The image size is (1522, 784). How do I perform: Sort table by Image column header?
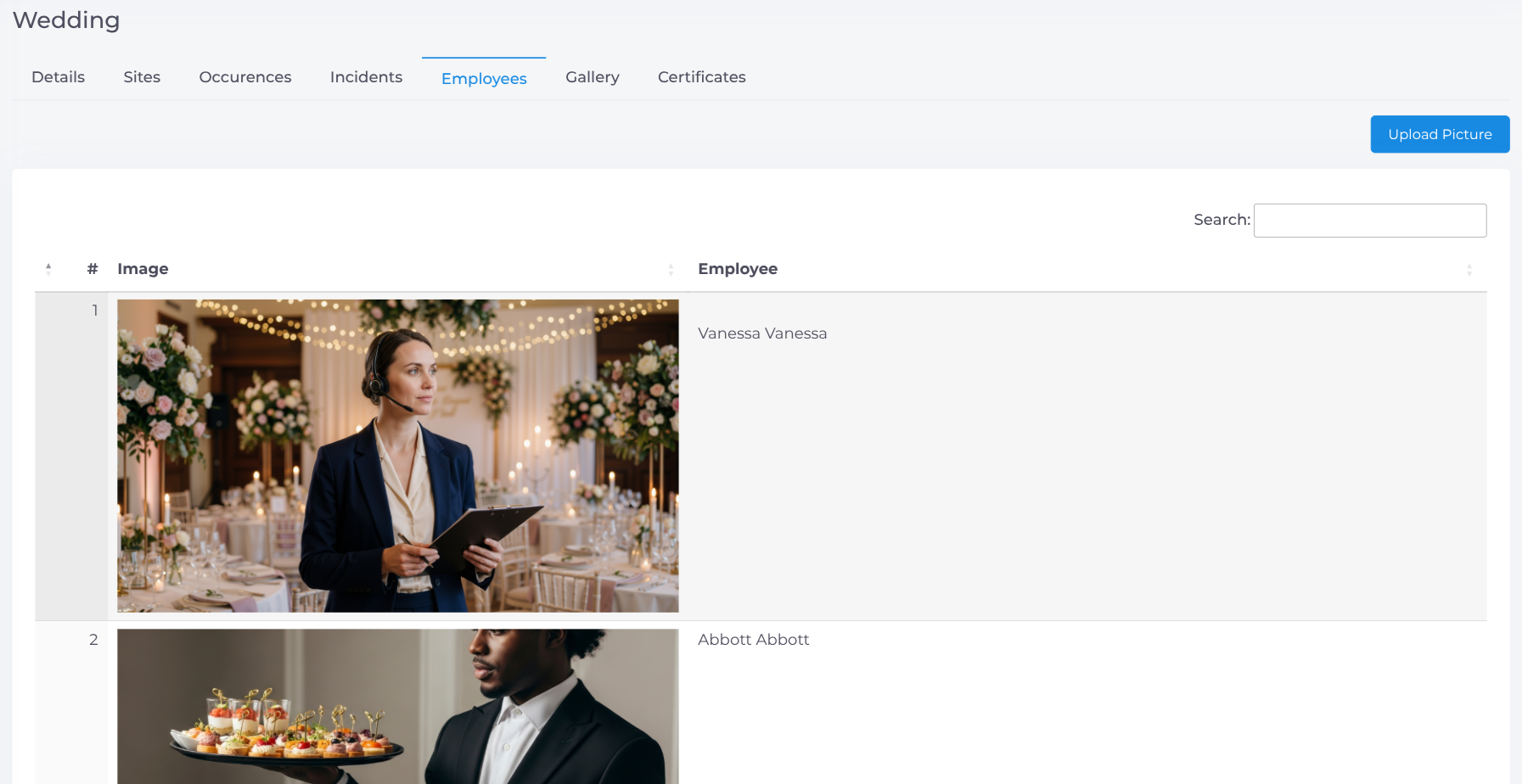pos(397,269)
